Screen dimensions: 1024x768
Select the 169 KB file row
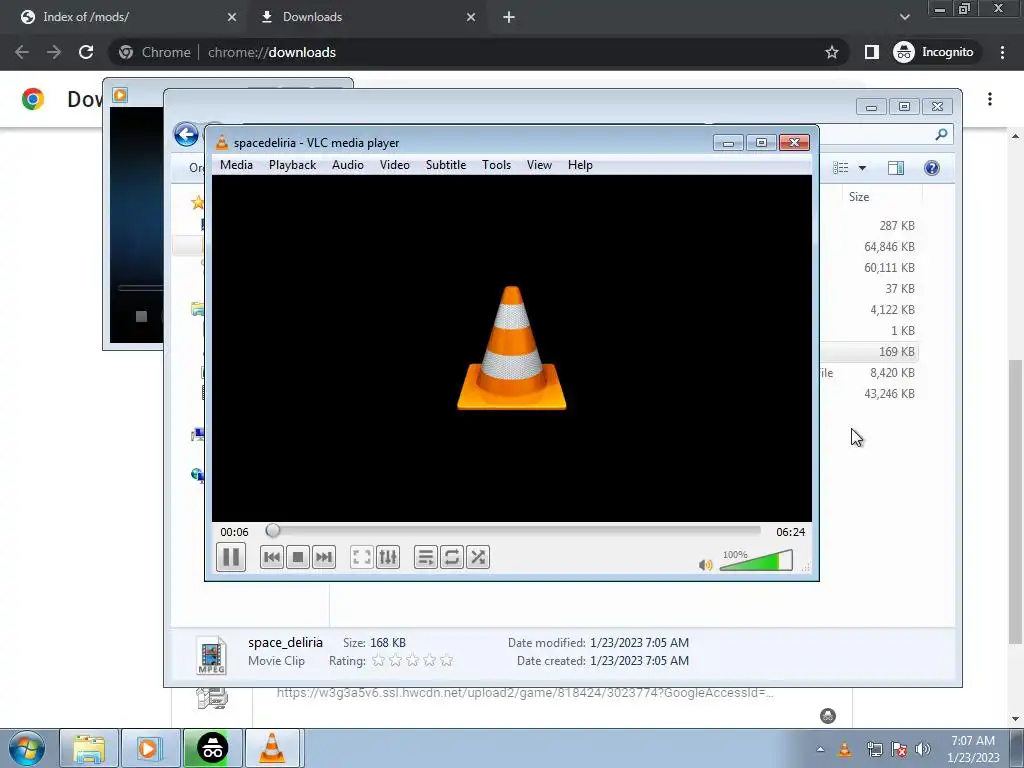pos(869,351)
